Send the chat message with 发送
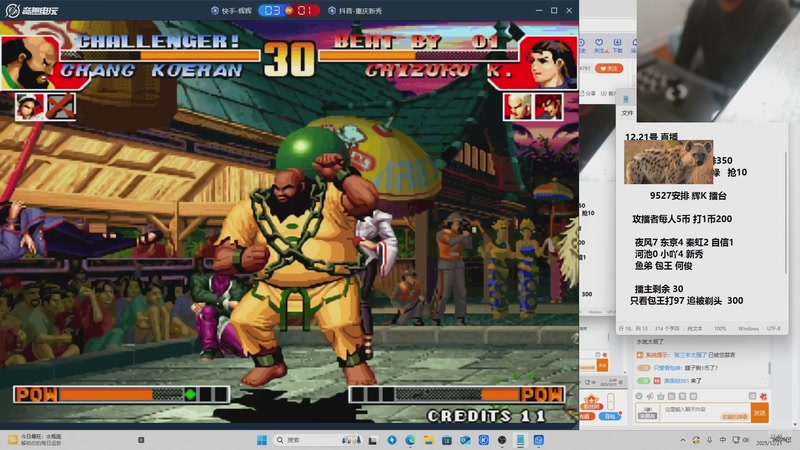The image size is (800, 450). click(x=760, y=413)
